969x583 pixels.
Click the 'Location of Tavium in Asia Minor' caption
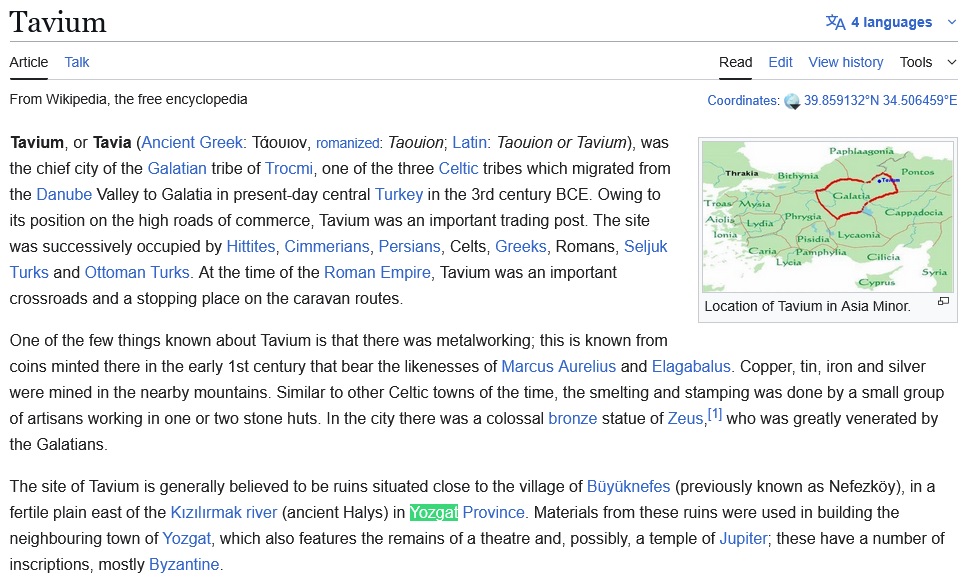tap(807, 306)
